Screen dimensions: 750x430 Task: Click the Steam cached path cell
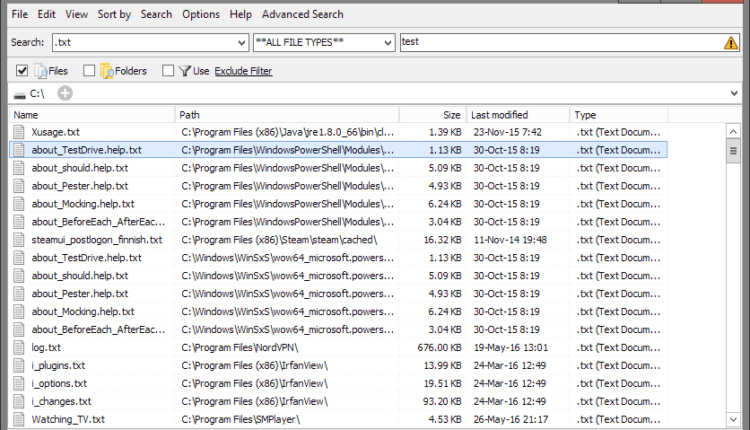279,240
